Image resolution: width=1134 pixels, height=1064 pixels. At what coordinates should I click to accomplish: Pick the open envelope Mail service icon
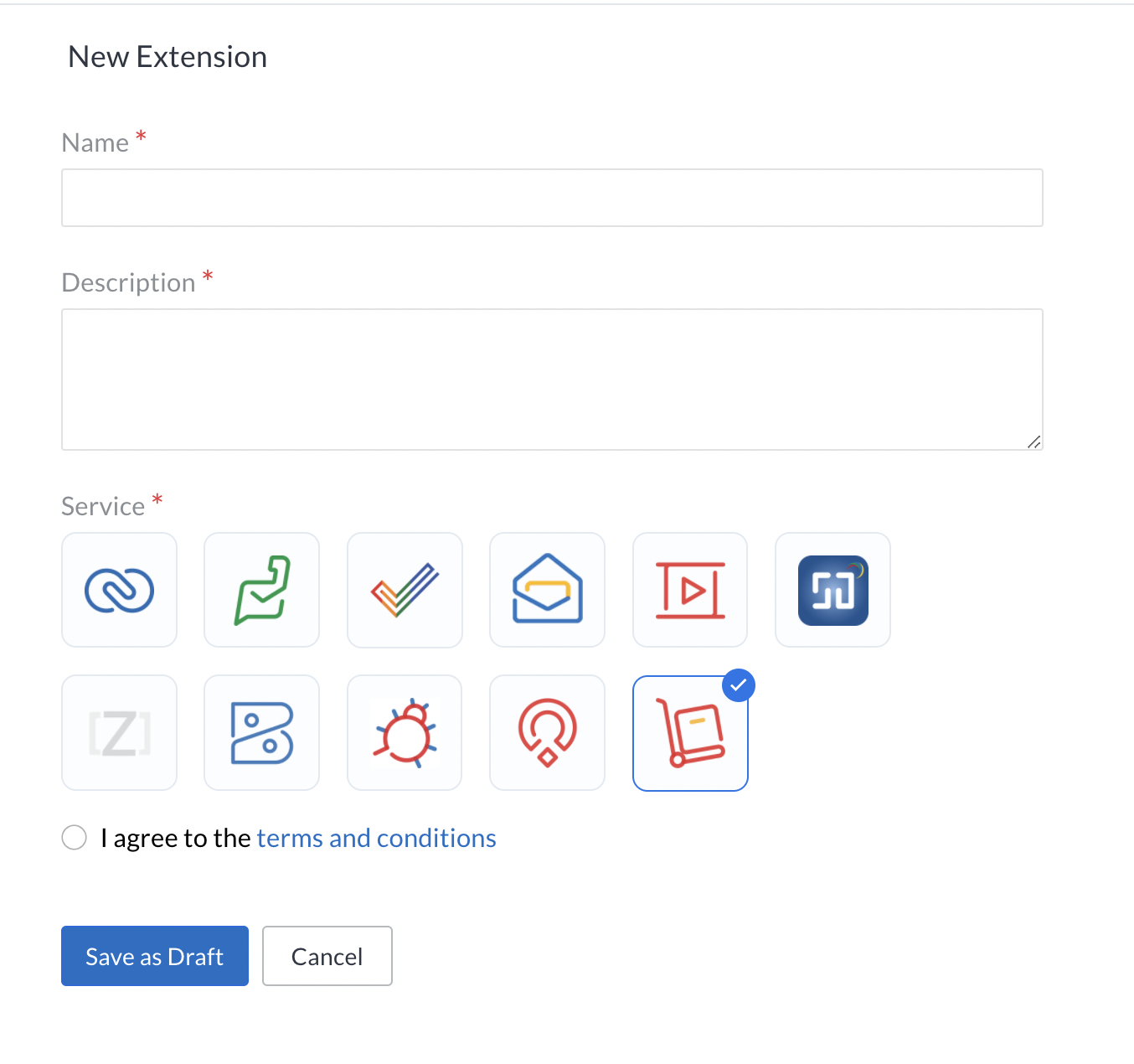click(x=547, y=590)
